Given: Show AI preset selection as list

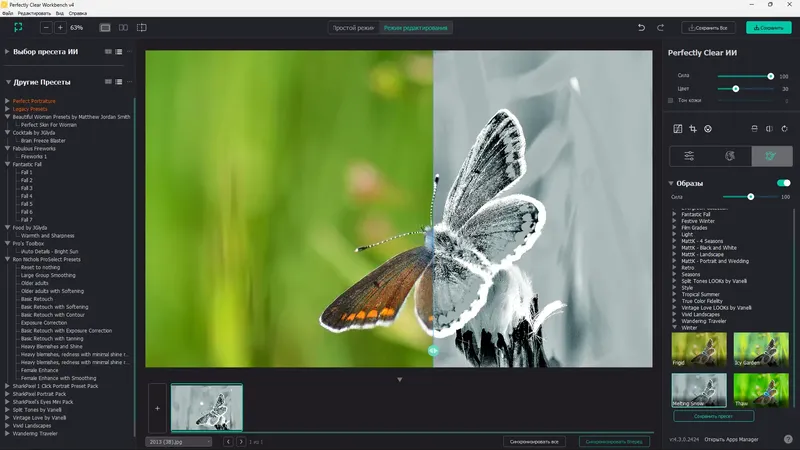Looking at the screenshot, I should (x=118, y=52).
